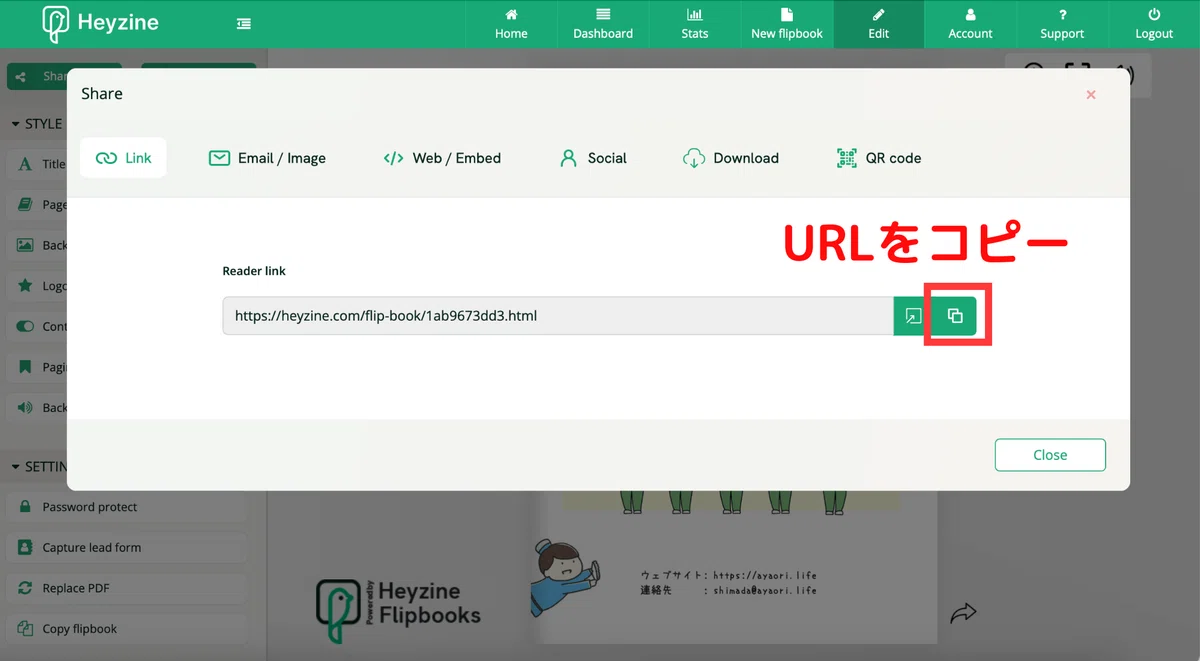The width and height of the screenshot is (1200, 661).
Task: Open Stats page
Action: (x=695, y=24)
